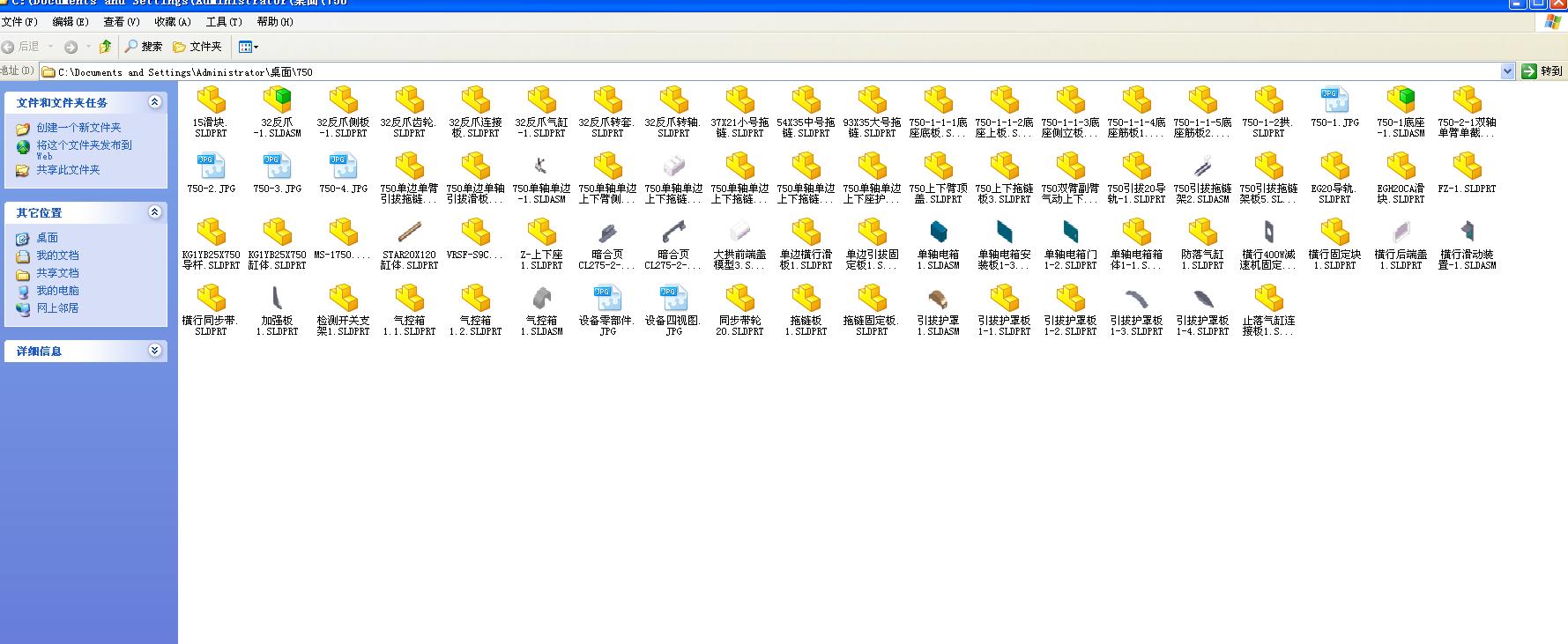Viewport: 1568px width, 644px height.
Task: Select the FZ-1.SLDPRT part icon
Action: [x=1467, y=166]
